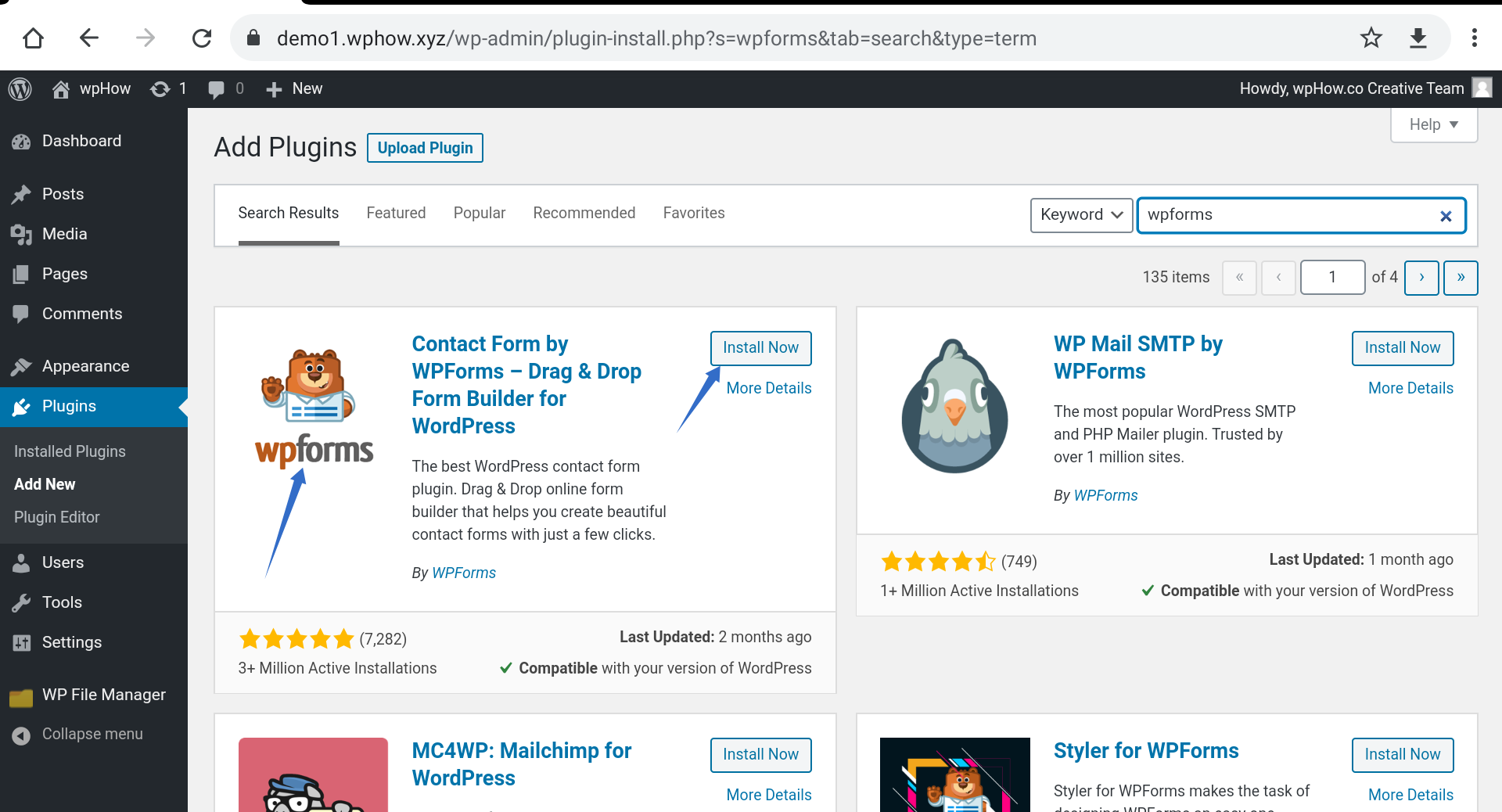The image size is (1502, 812).
Task: Open More Details for Contact Form by WPForms
Action: [x=769, y=388]
